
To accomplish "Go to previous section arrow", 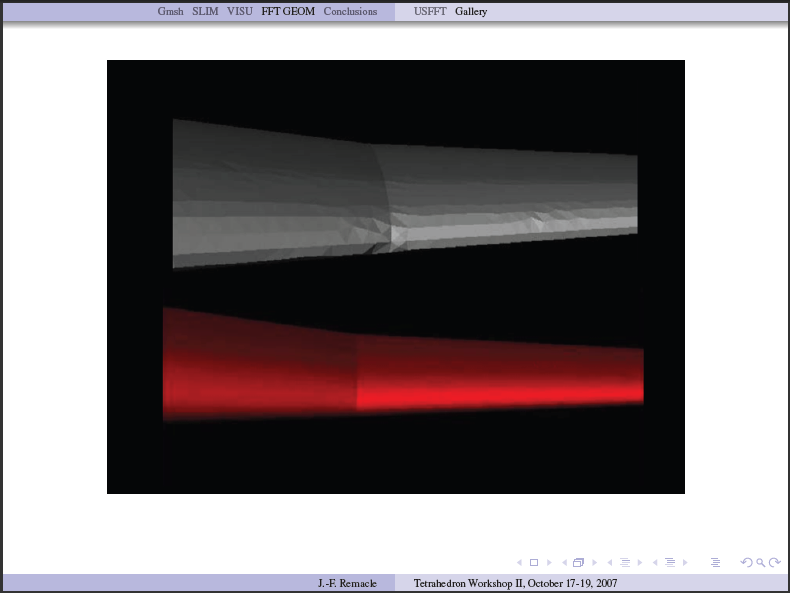I will (x=655, y=563).
